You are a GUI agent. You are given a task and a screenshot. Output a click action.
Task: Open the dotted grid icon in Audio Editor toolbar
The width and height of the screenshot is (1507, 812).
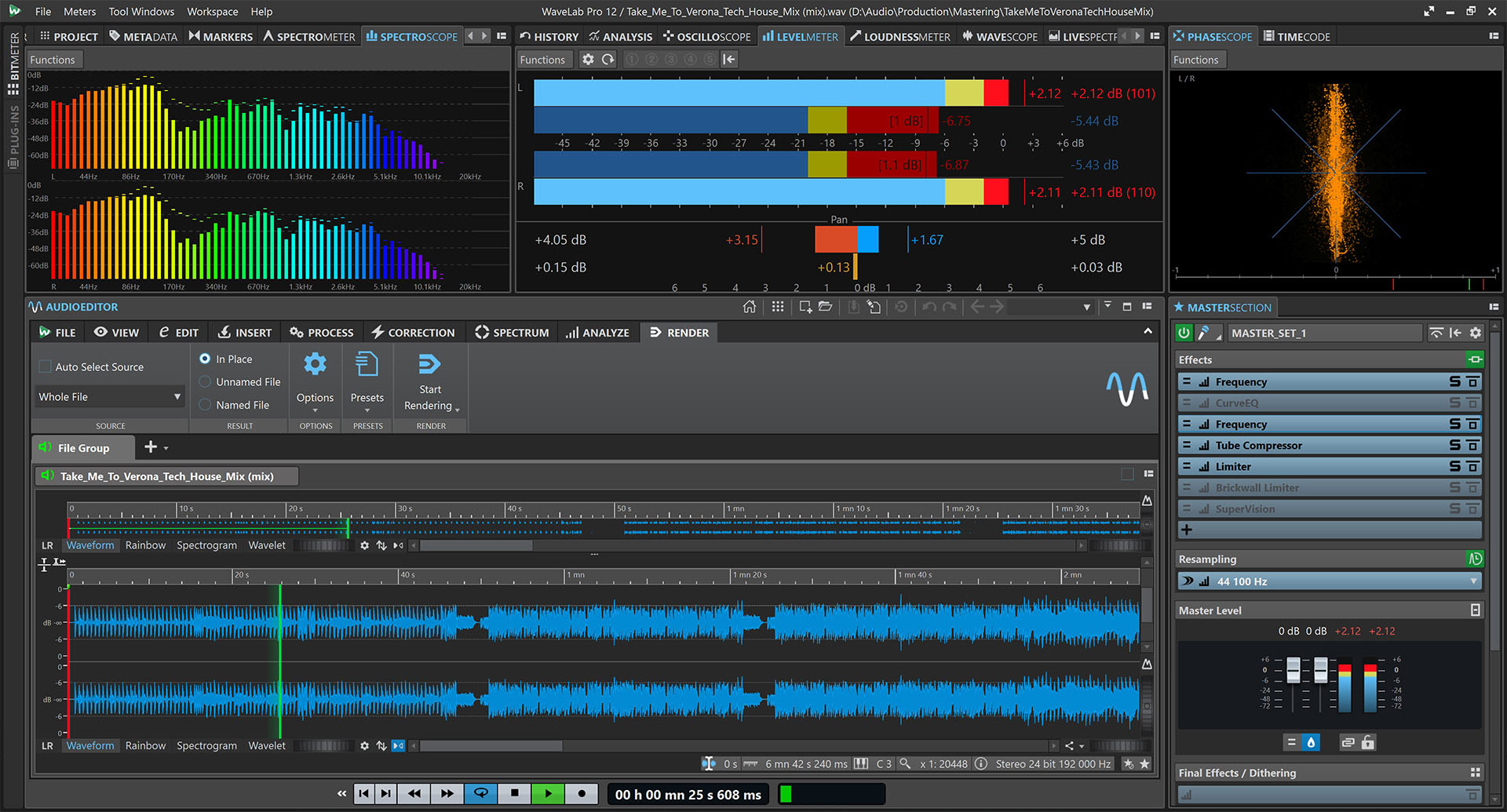pyautogui.click(x=778, y=307)
